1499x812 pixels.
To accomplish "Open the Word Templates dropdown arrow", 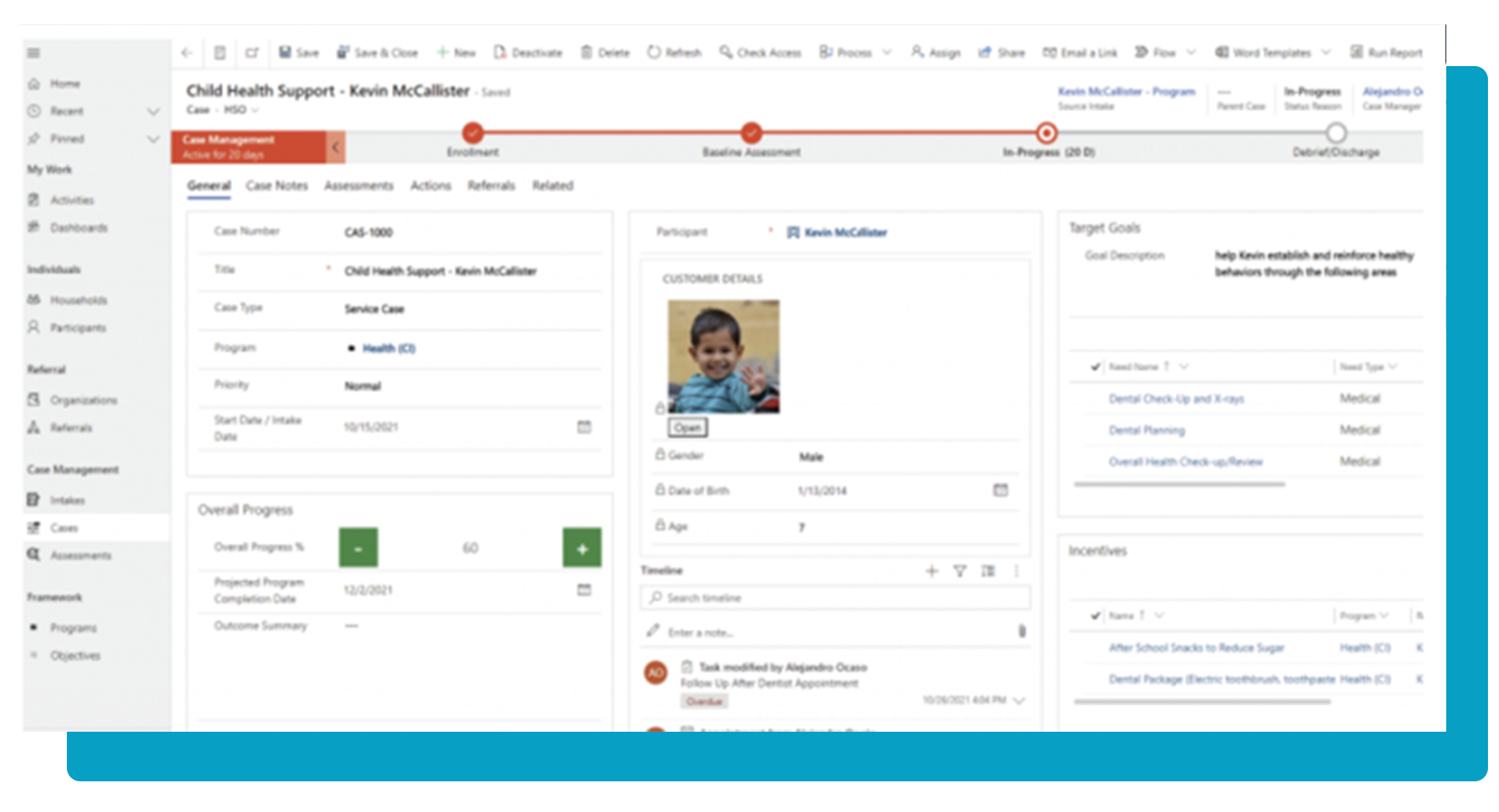I will click(1326, 53).
